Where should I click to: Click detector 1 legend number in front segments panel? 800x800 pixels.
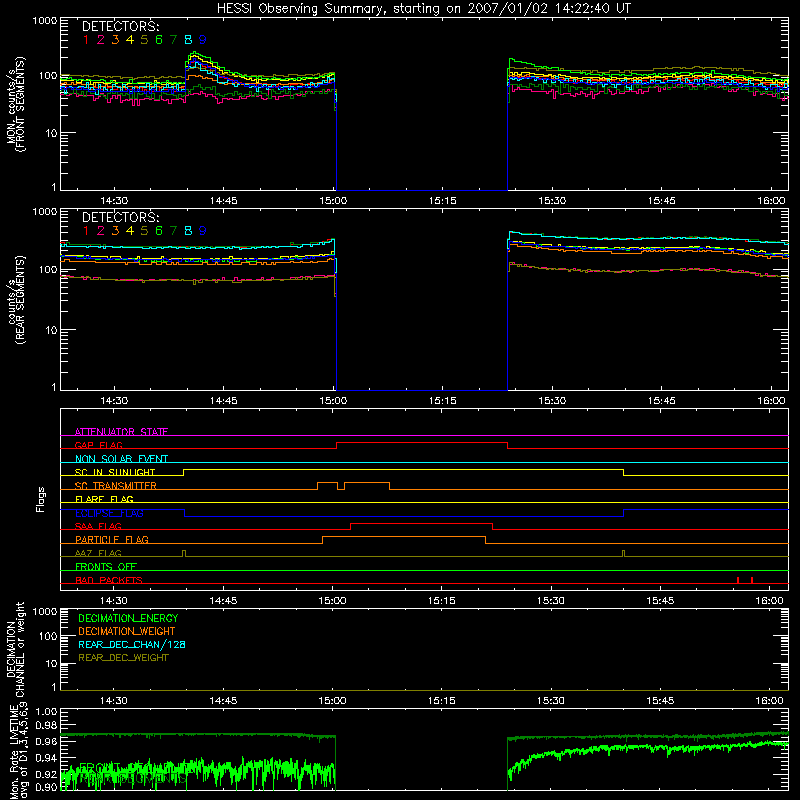click(86, 40)
